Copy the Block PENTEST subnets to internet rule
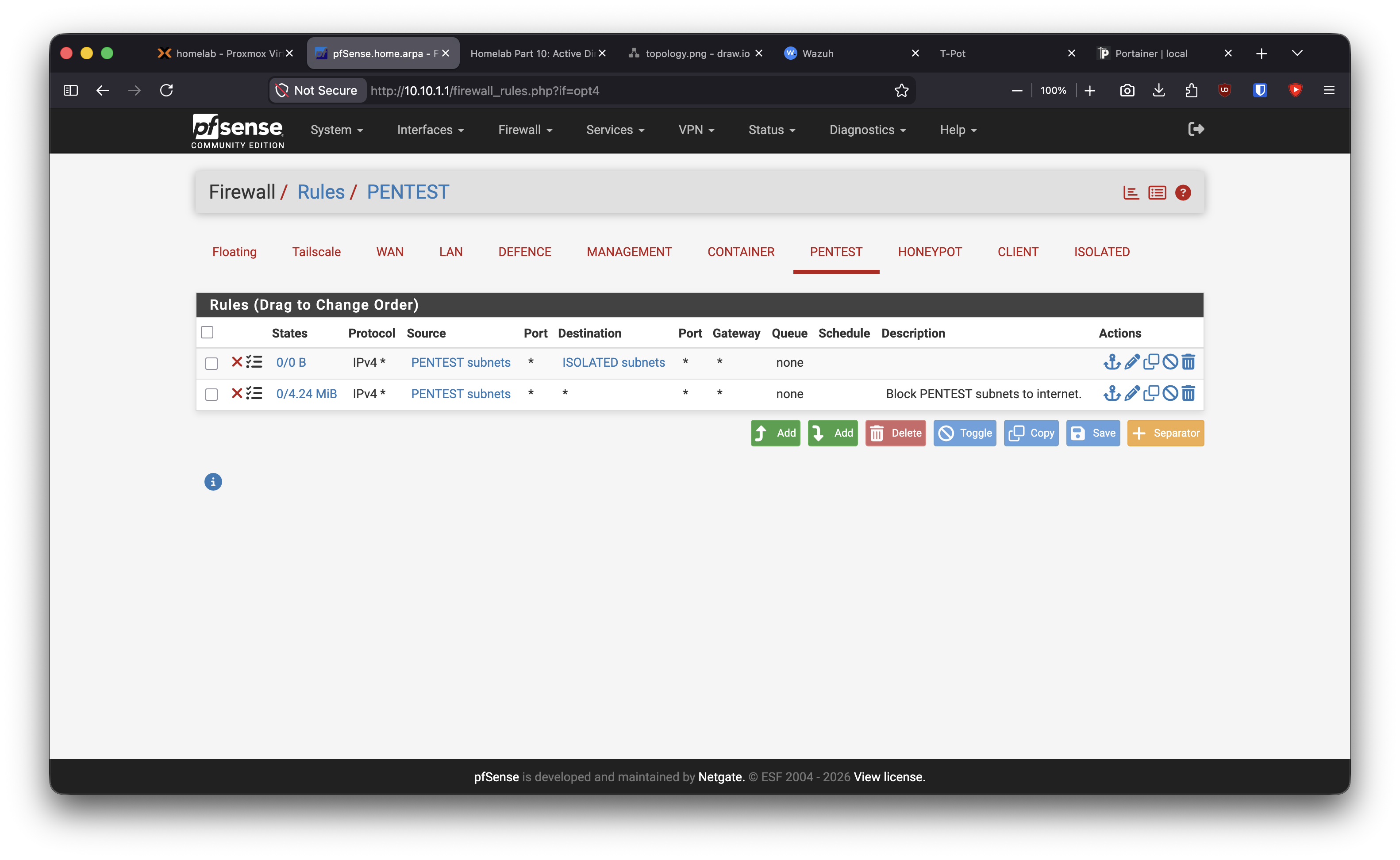Image resolution: width=1400 pixels, height=860 pixels. pos(1151,393)
